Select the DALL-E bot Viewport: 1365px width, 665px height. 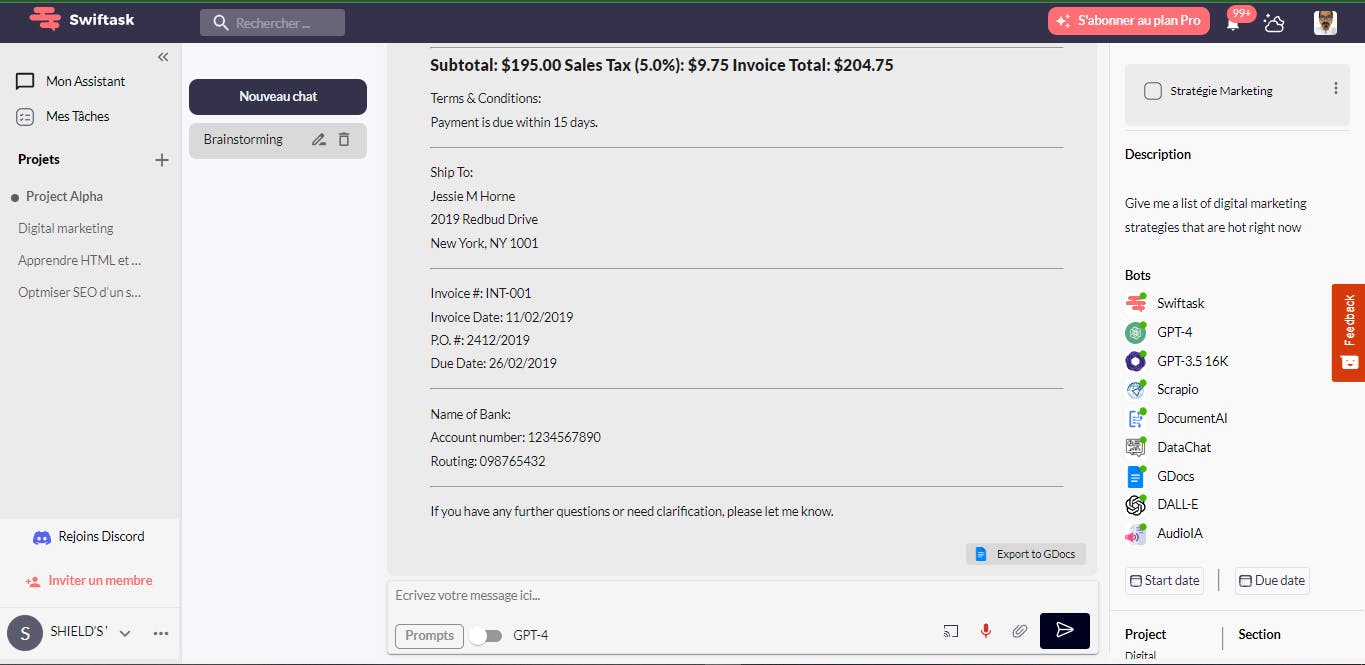1162,505
